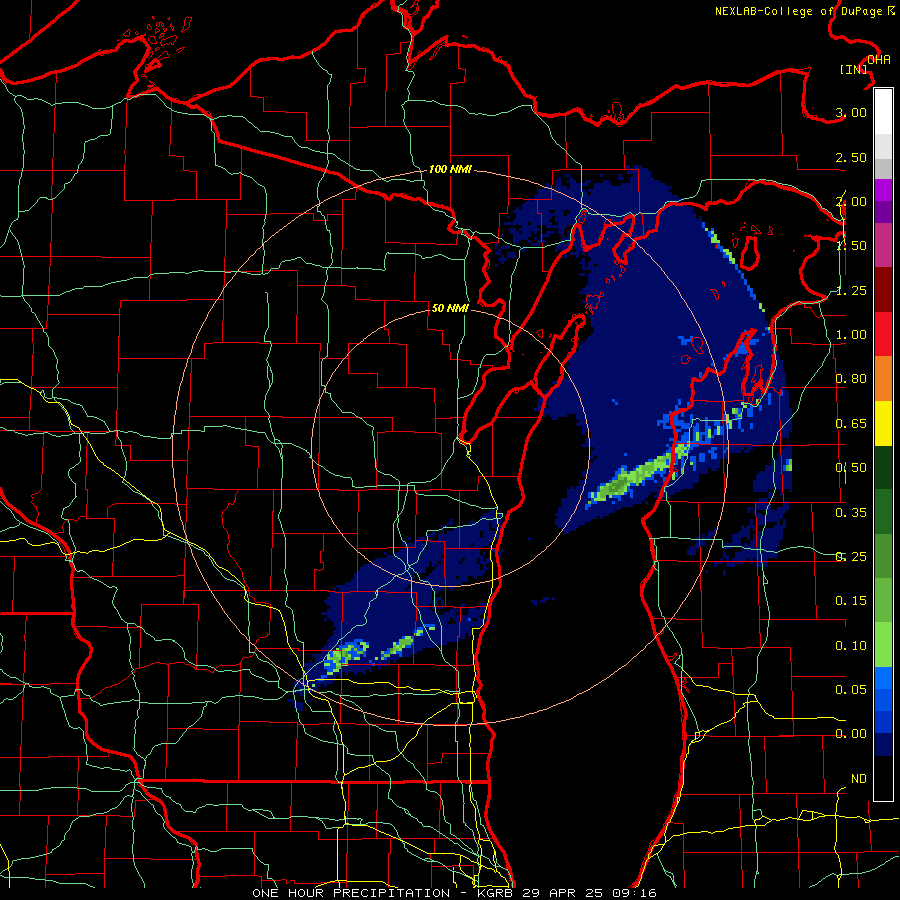This screenshot has height=900, width=900.
Task: Click the 0.80 legend value
Action: pos(851,379)
